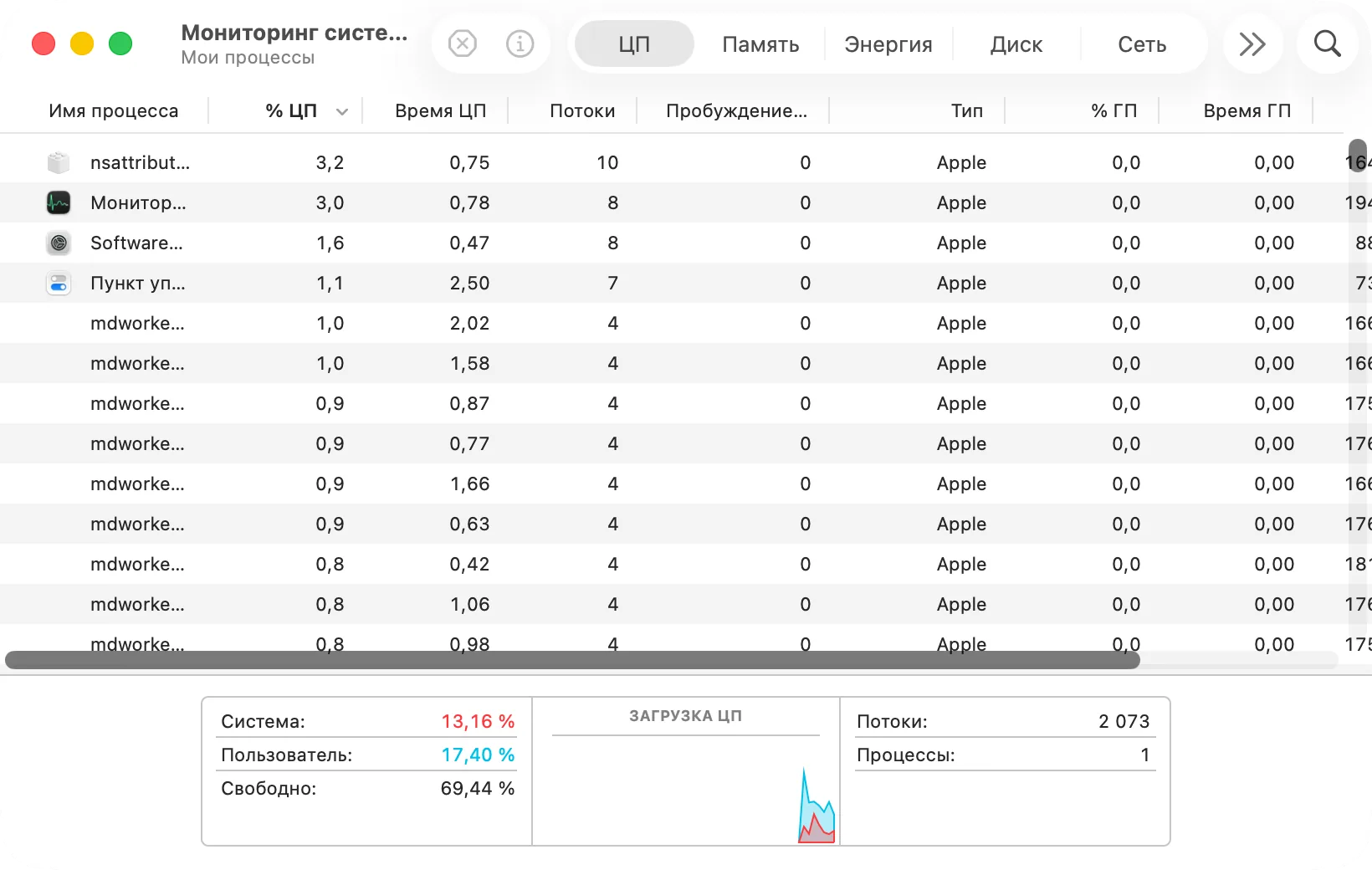The image size is (1372, 870).
Task: Click the Система value 13,16 %
Action: (x=478, y=721)
